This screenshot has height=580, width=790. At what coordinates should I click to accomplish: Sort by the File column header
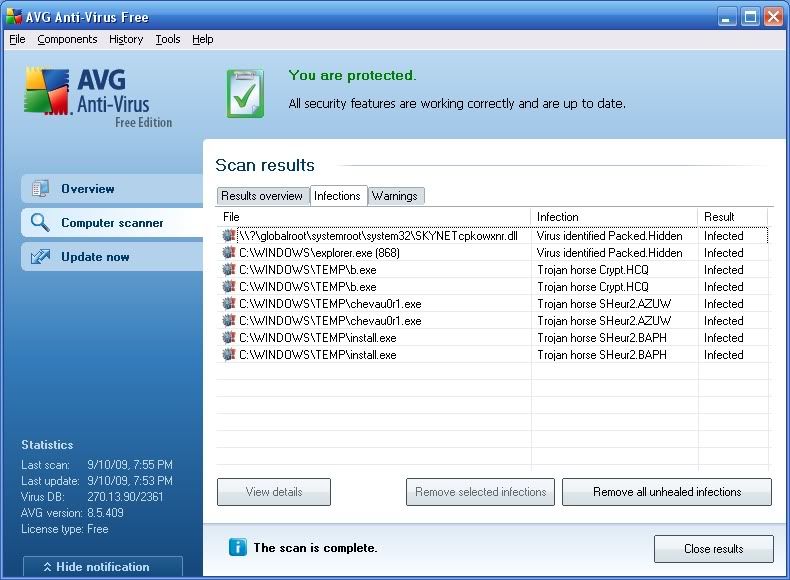click(373, 217)
